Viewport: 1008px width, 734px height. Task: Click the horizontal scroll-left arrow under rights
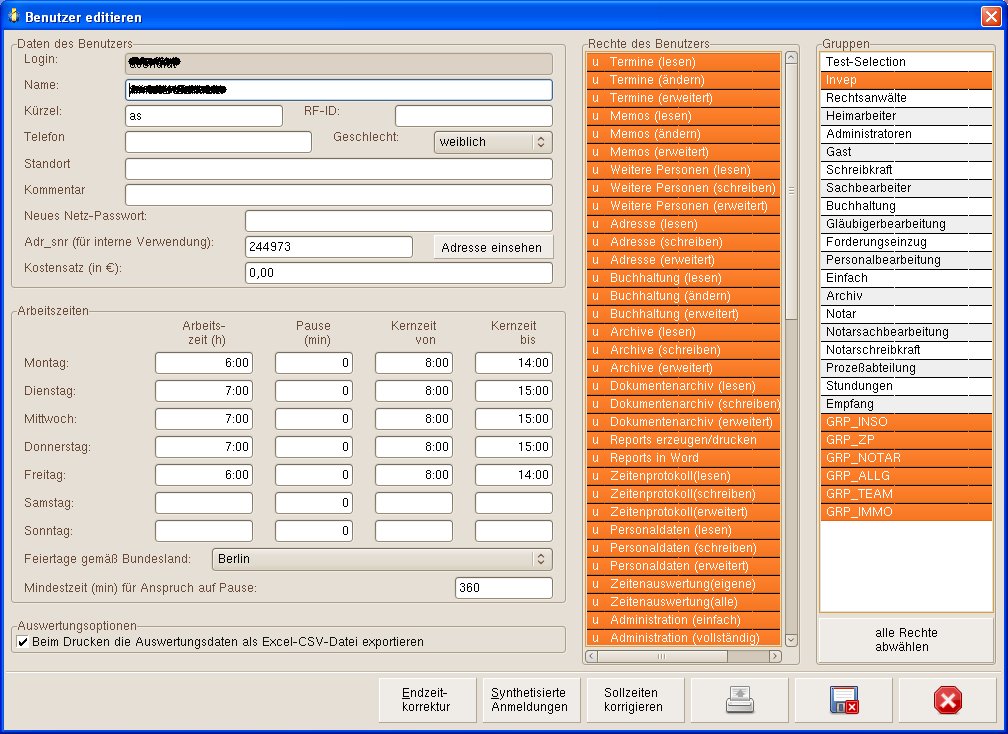click(x=592, y=656)
